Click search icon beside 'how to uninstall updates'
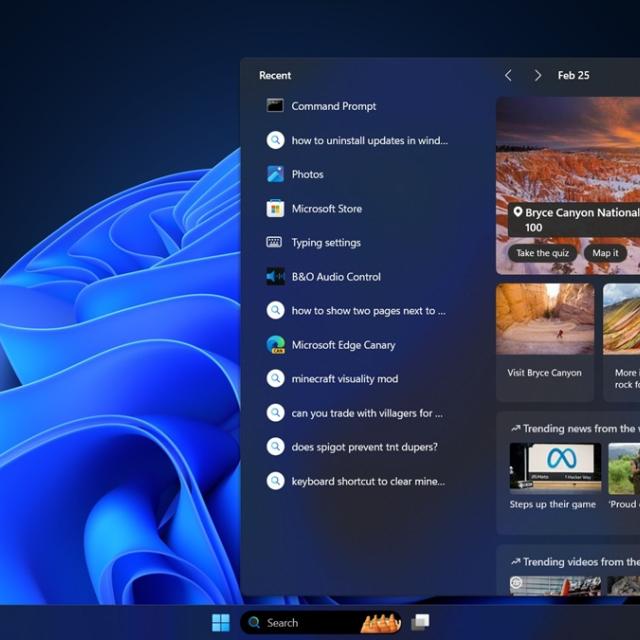The height and width of the screenshot is (640, 640). pyautogui.click(x=276, y=140)
